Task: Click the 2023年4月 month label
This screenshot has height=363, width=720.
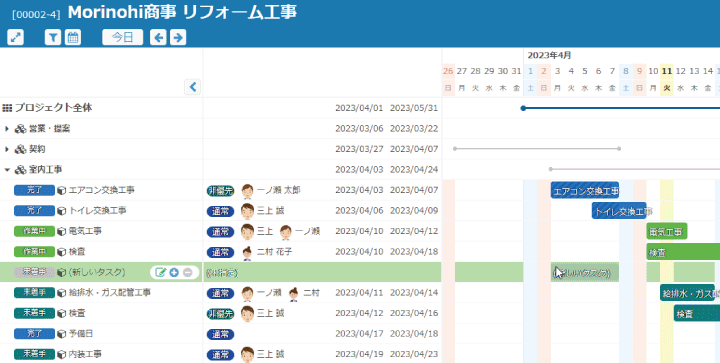Action: click(x=549, y=56)
